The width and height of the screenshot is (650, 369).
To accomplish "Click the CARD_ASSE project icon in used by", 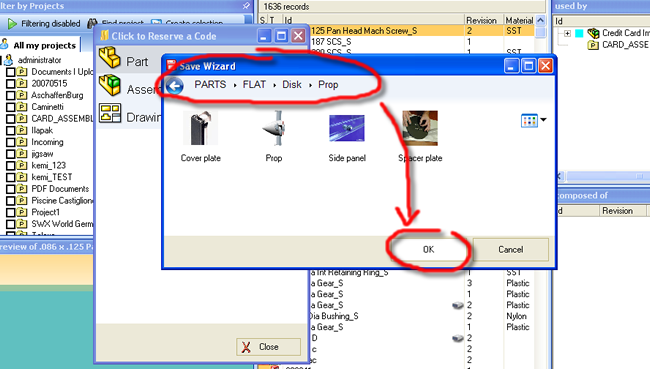I will (594, 45).
